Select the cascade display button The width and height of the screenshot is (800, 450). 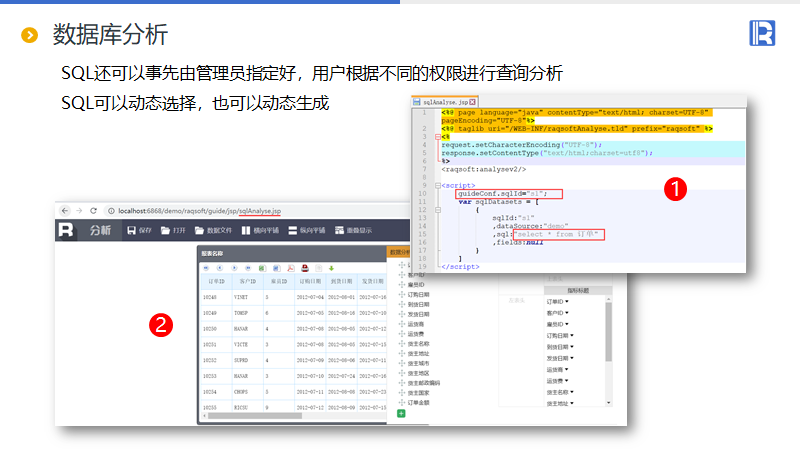(x=353, y=231)
